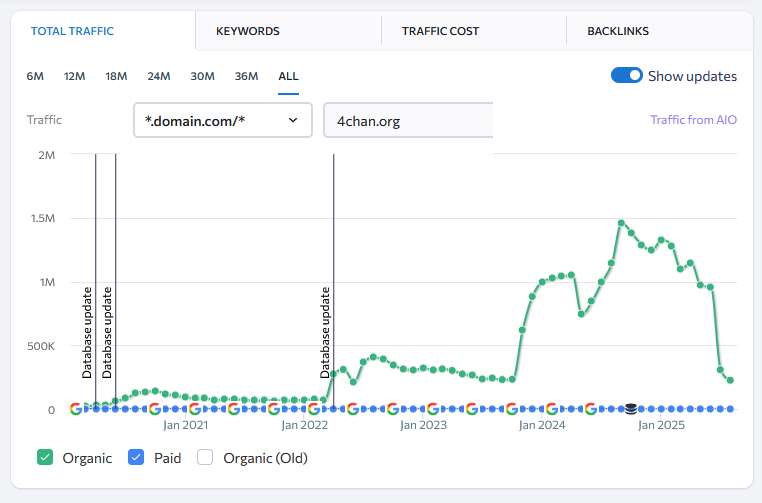762x503 pixels.
Task: Click the Jan 2021 axis label
Action: click(x=186, y=425)
